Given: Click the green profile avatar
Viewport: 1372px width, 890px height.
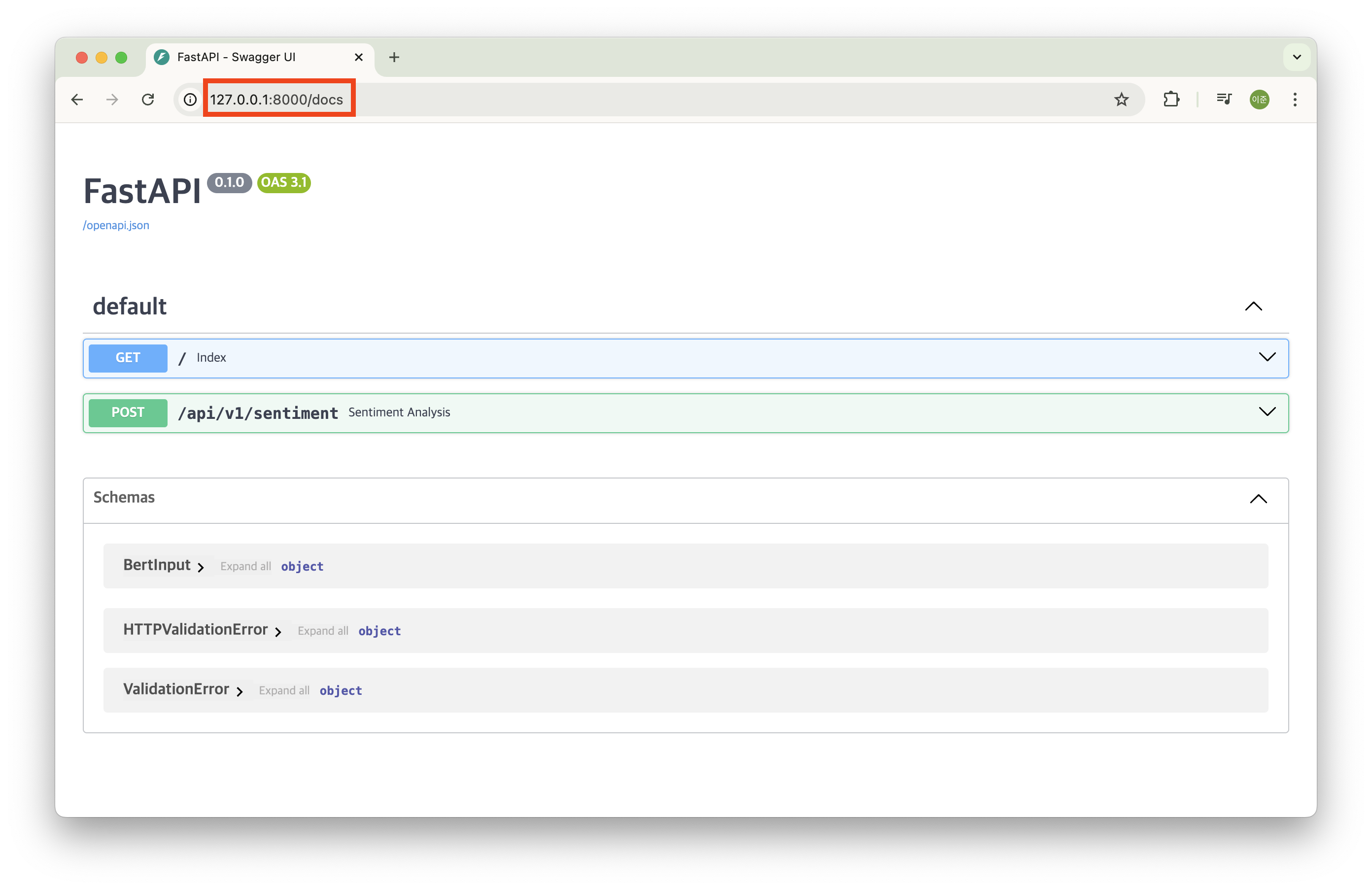Looking at the screenshot, I should pyautogui.click(x=1259, y=100).
